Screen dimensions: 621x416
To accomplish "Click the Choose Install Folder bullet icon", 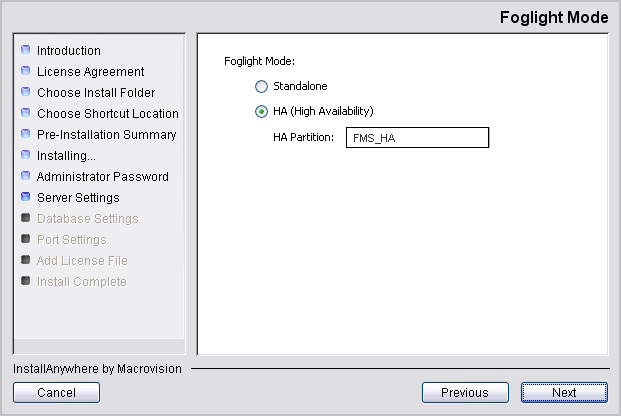I will (26, 92).
